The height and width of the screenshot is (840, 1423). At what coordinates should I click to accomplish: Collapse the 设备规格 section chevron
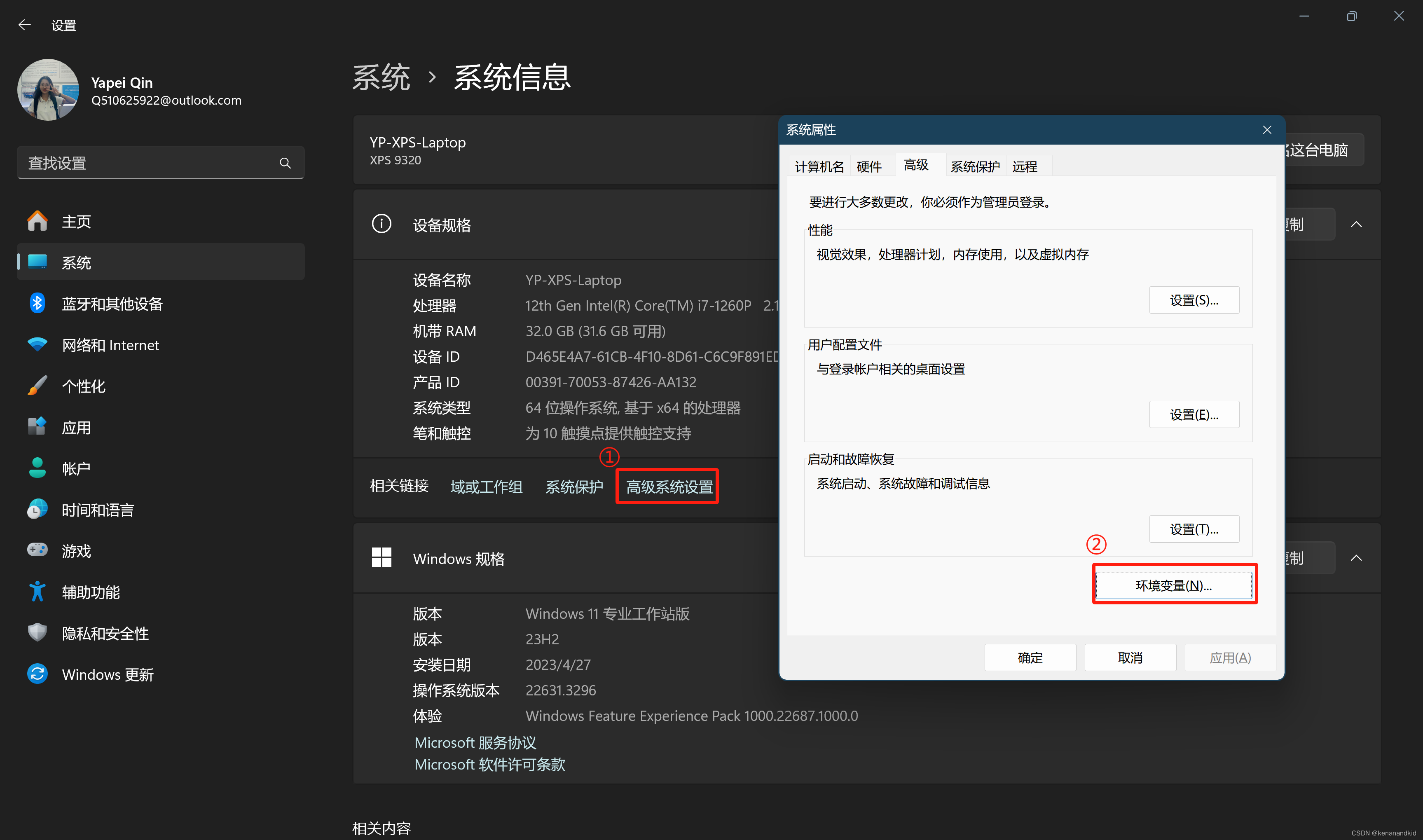pos(1356,224)
